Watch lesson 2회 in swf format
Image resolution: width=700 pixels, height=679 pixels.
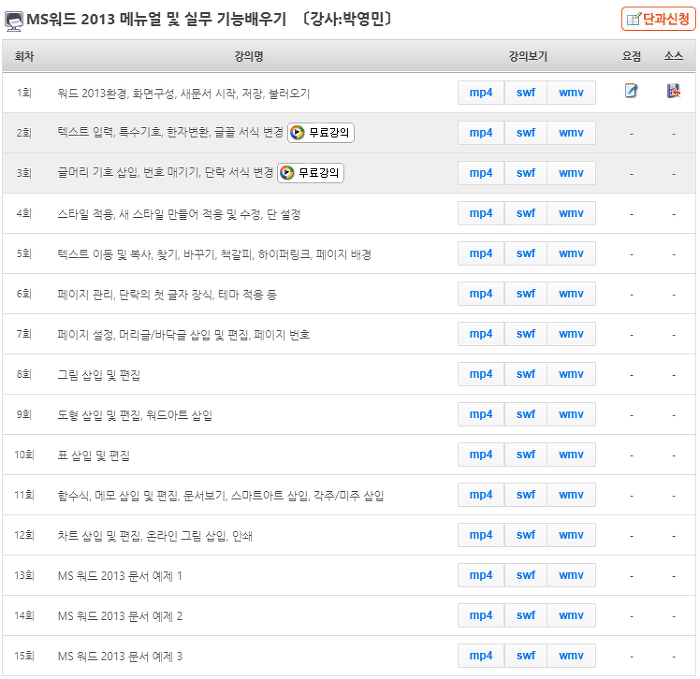[525, 133]
